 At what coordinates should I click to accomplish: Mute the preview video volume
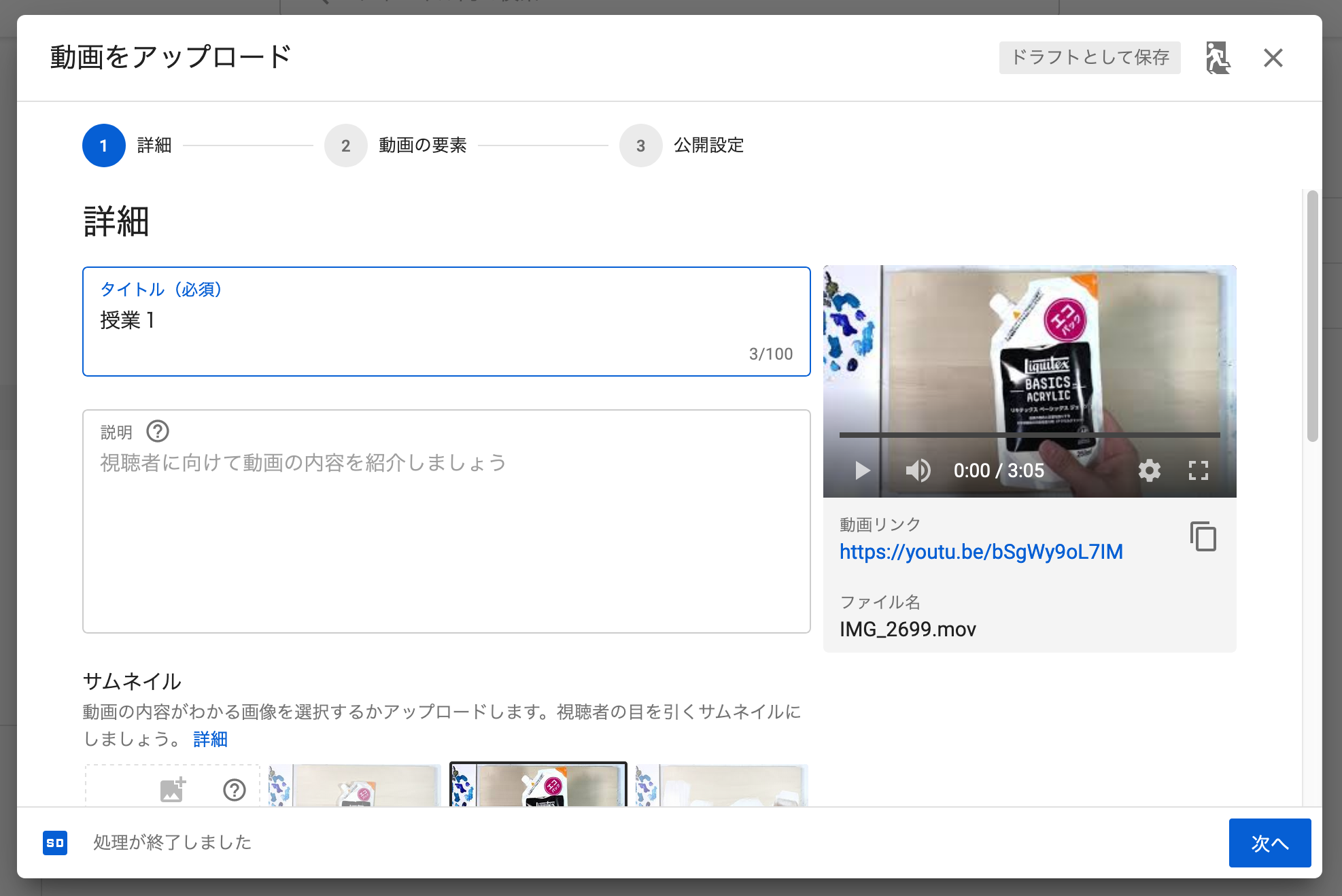click(918, 470)
